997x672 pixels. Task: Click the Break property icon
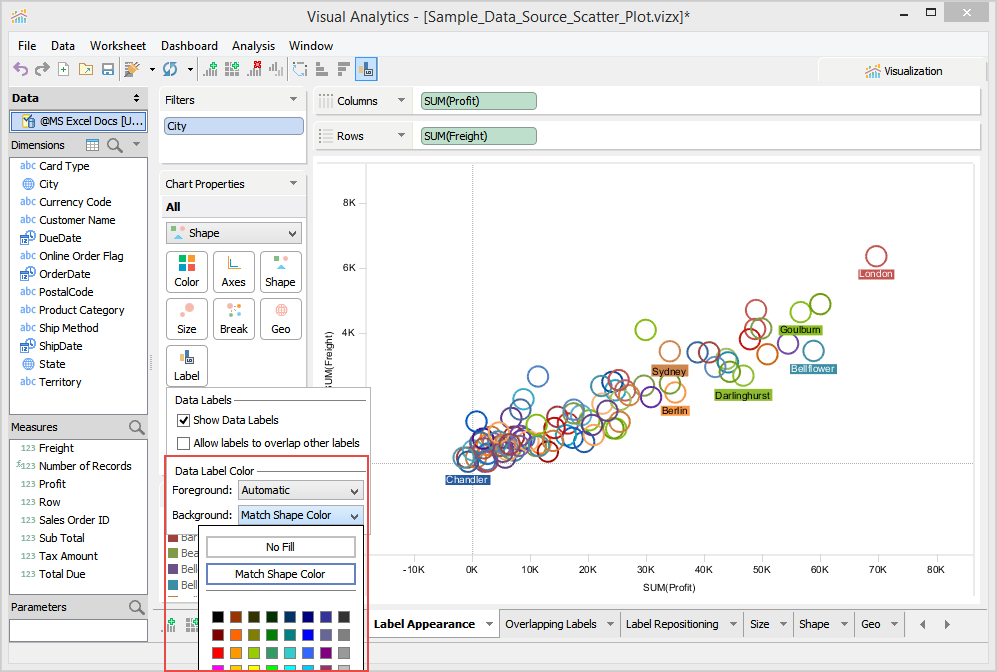point(234,318)
